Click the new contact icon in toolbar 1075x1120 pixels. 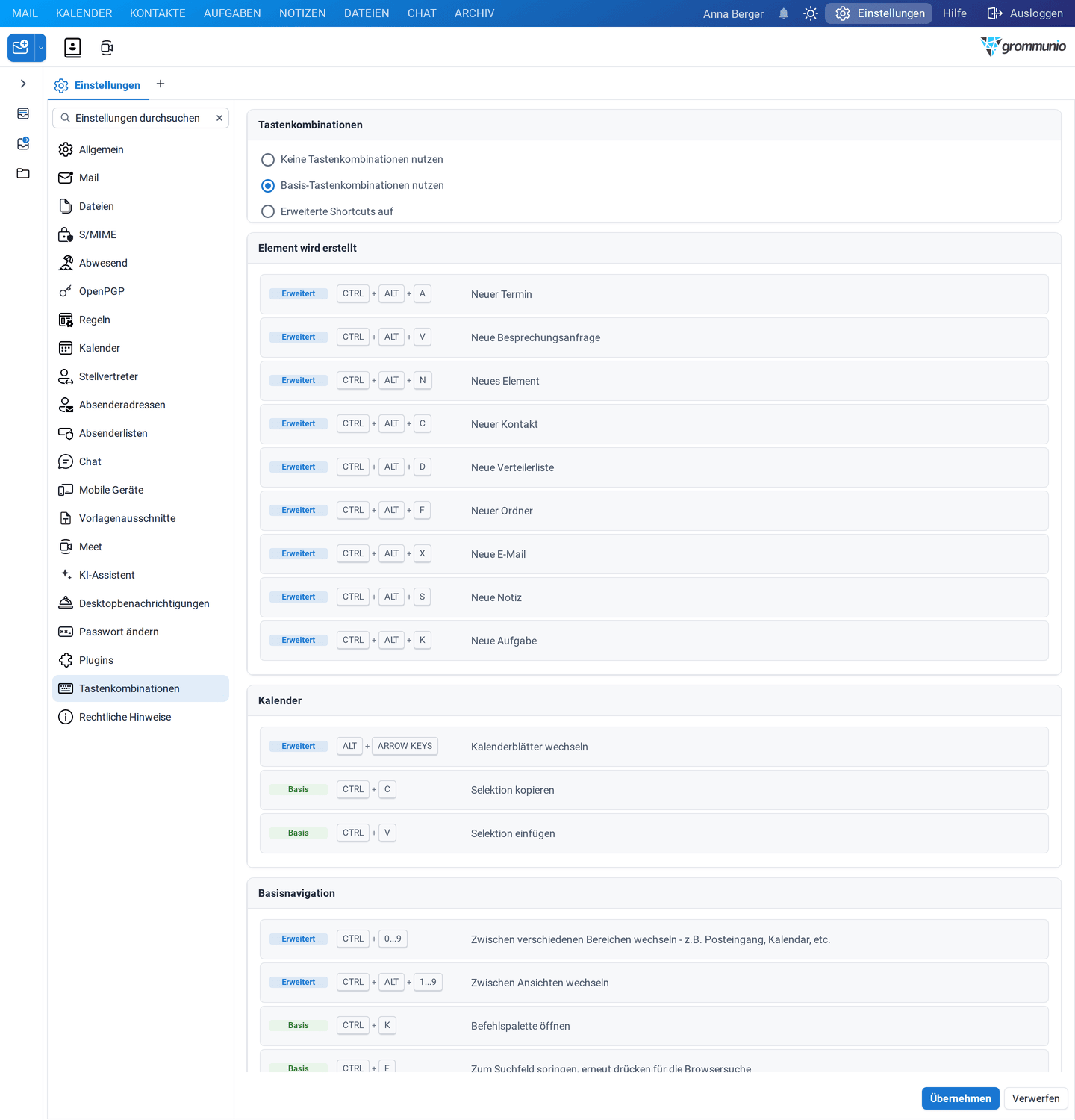tap(72, 48)
